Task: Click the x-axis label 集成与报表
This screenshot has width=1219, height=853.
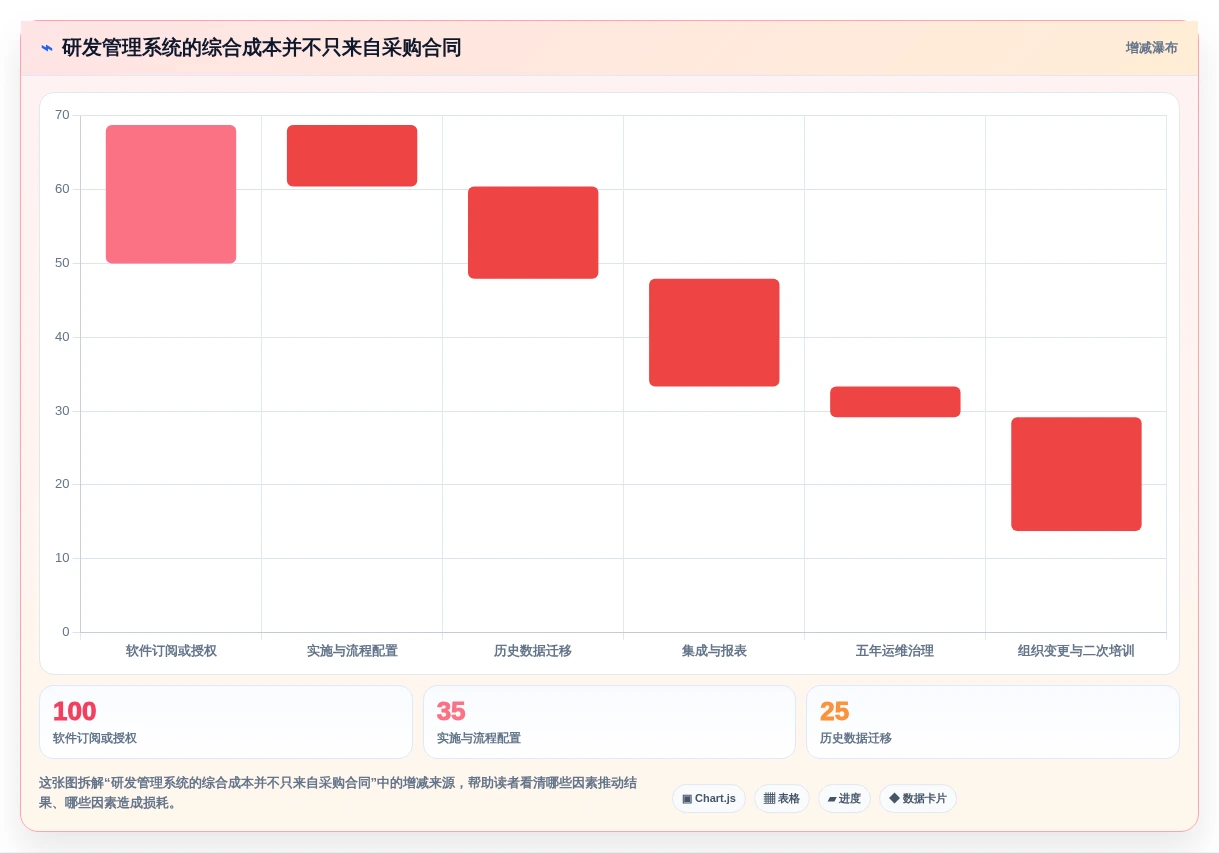Action: point(714,651)
